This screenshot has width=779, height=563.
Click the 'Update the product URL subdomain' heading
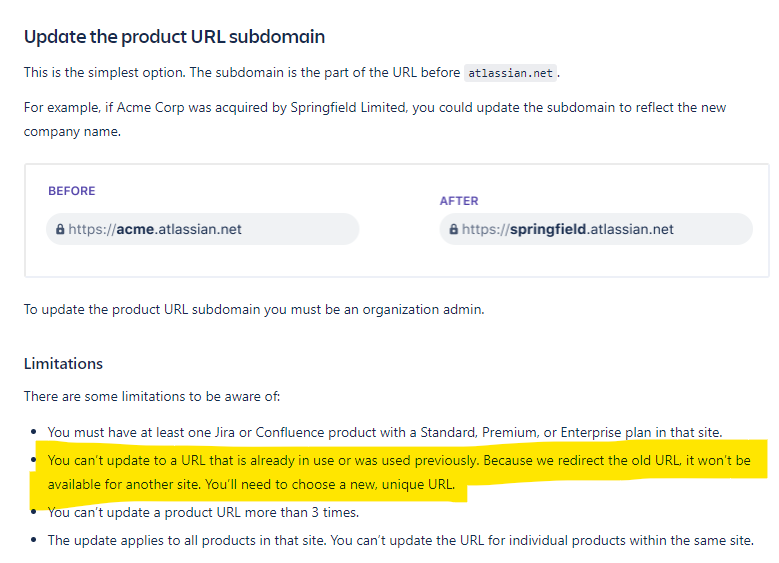click(174, 37)
